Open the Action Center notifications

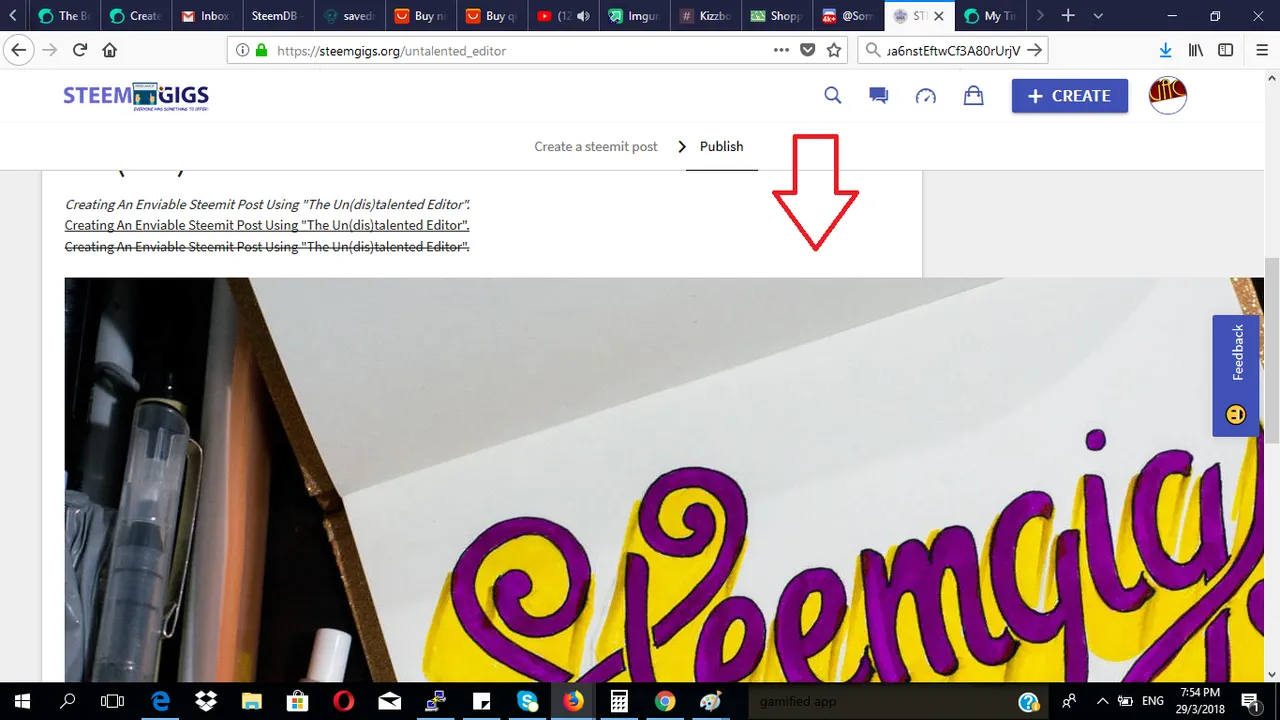[x=1249, y=701]
